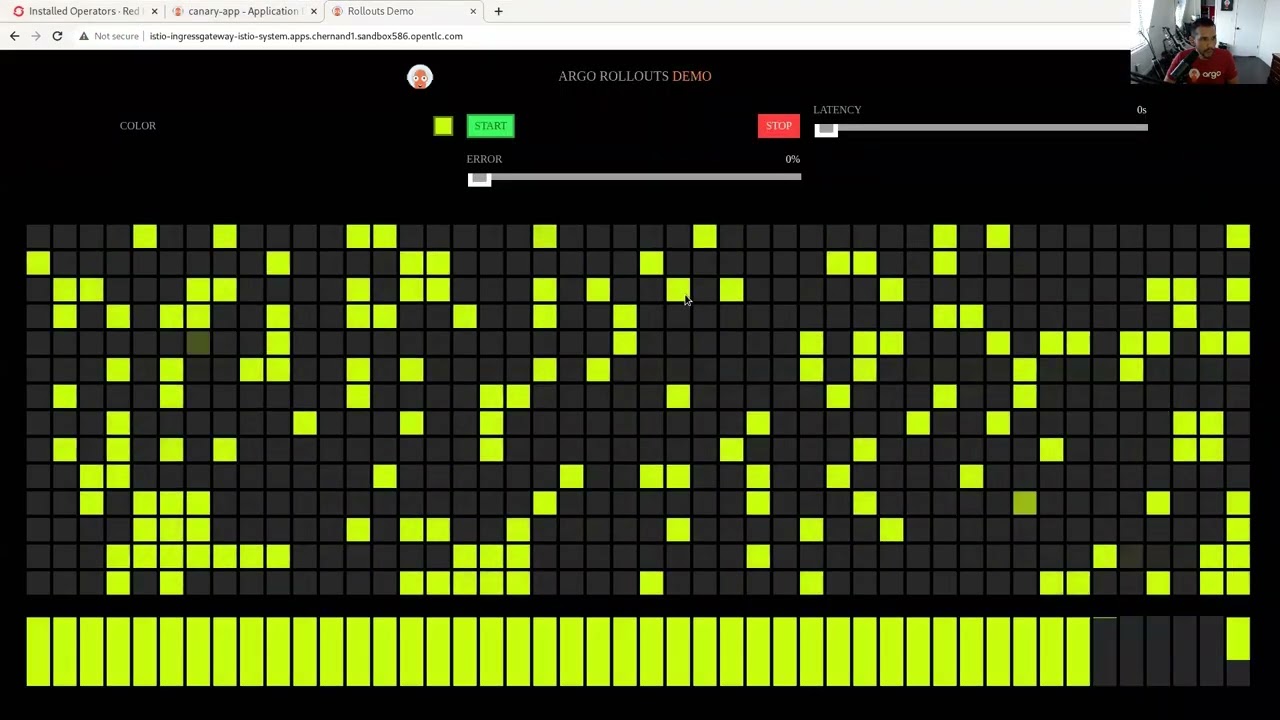Screen dimensions: 1280x720
Task: Switch to the Installed Operators tab
Action: pyautogui.click(x=84, y=11)
